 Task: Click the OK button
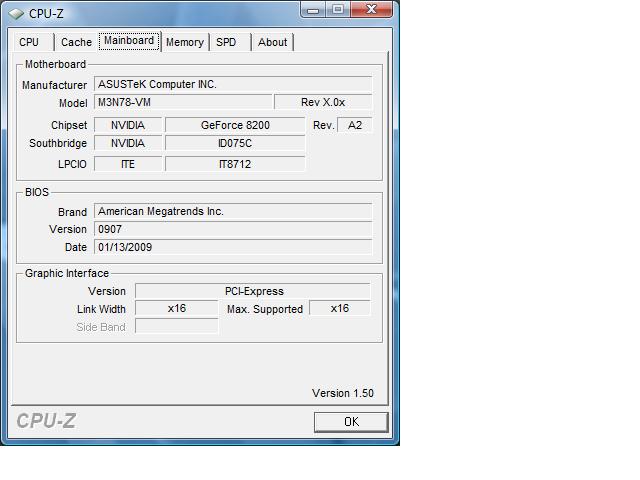(351, 422)
